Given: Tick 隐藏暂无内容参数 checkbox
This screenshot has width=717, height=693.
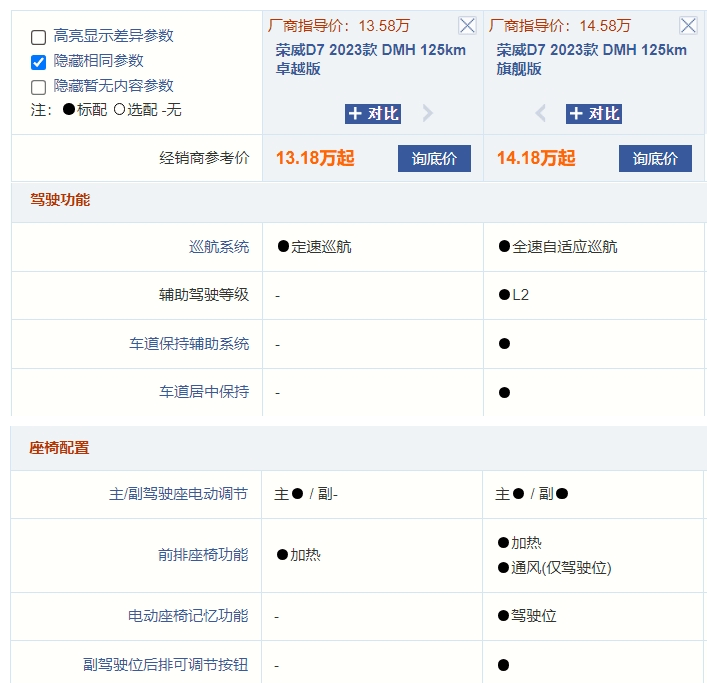Looking at the screenshot, I should 38,87.
